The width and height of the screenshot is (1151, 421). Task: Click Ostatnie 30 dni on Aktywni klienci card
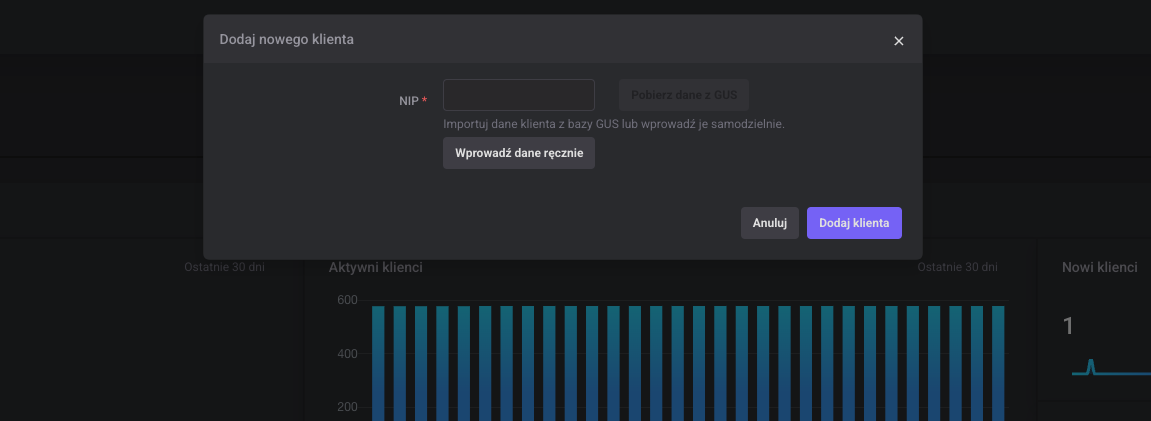(x=957, y=267)
